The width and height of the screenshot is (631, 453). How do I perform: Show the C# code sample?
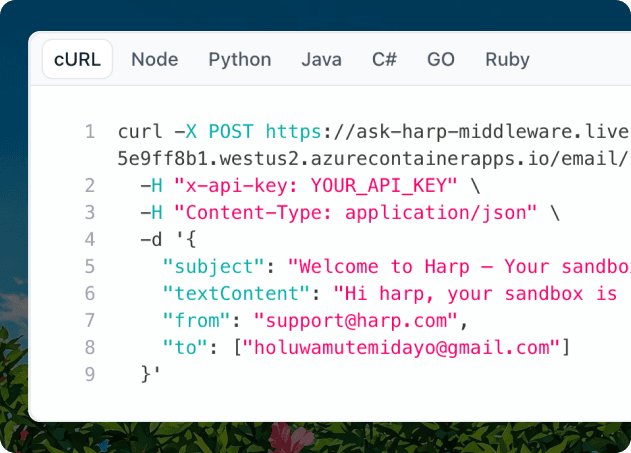384,60
